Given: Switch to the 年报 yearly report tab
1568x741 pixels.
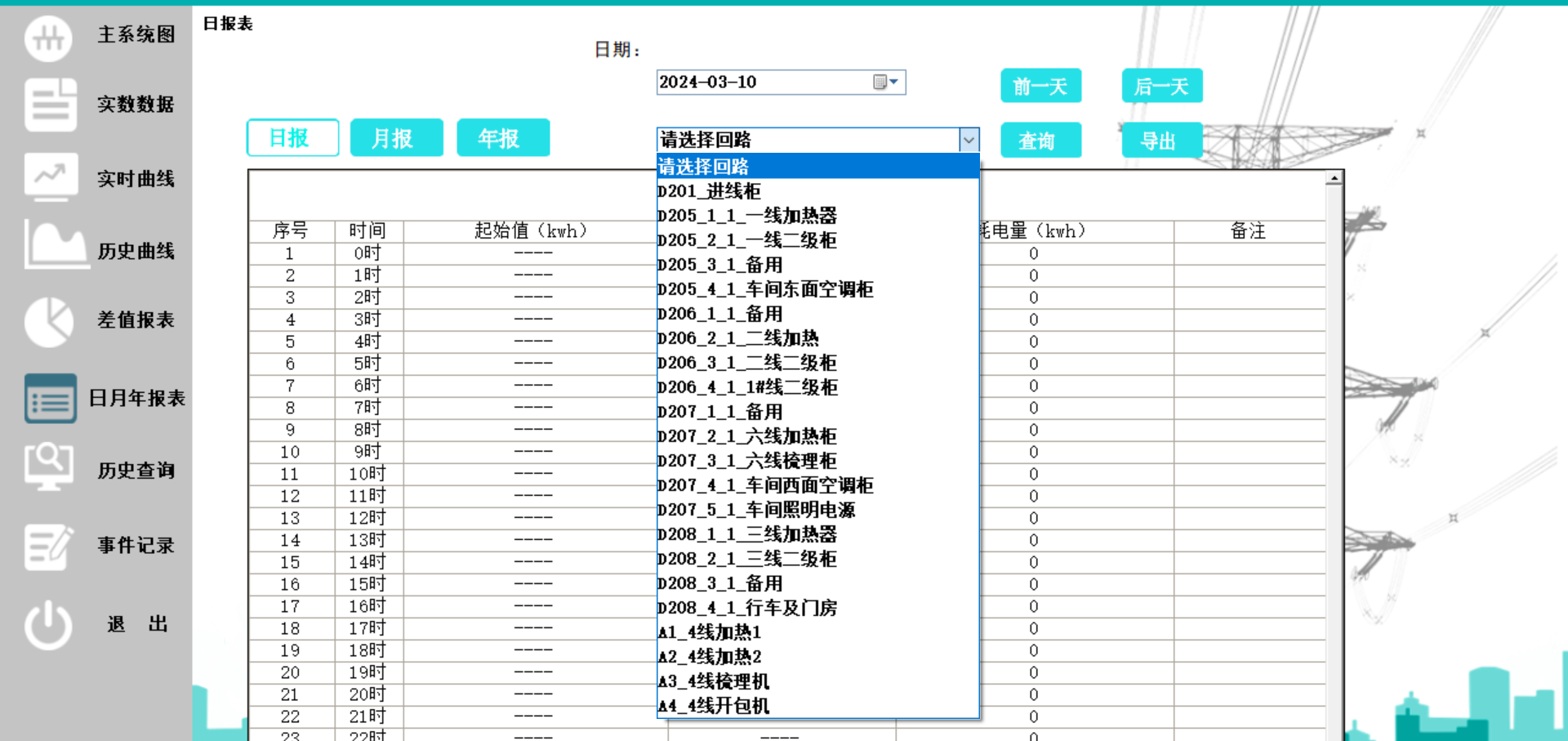Looking at the screenshot, I should click(503, 137).
